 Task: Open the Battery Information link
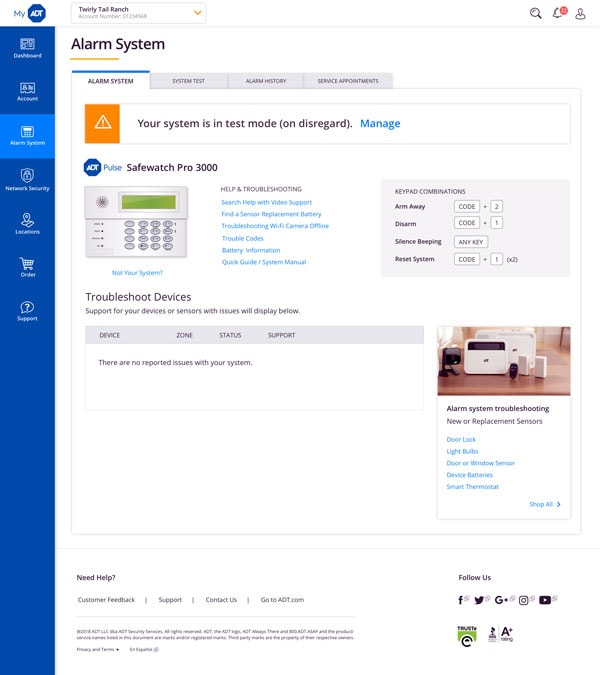coord(251,250)
